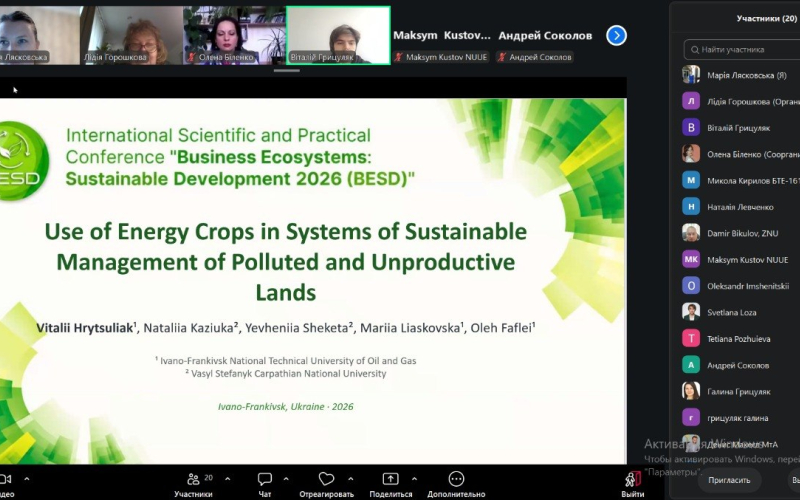Click Андрей Соколов avatar in participant list
Viewport: 800px width, 500px height.
click(x=691, y=365)
